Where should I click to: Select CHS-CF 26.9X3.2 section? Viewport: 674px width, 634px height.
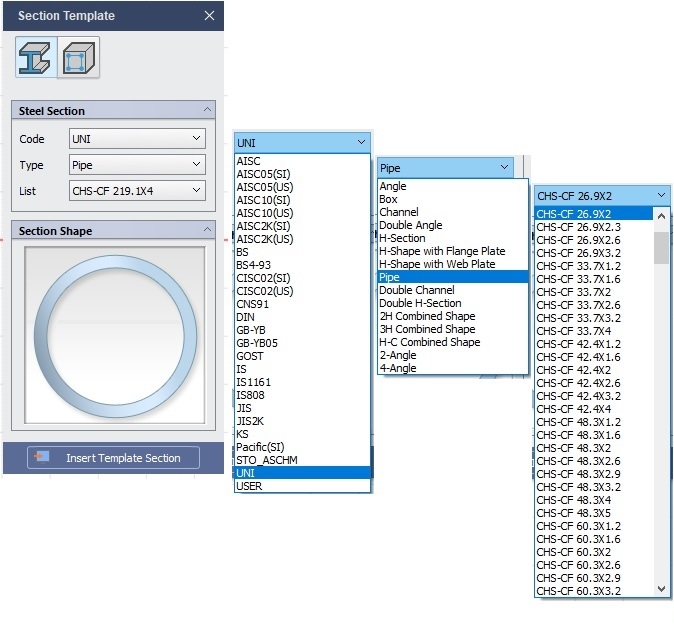[594, 253]
